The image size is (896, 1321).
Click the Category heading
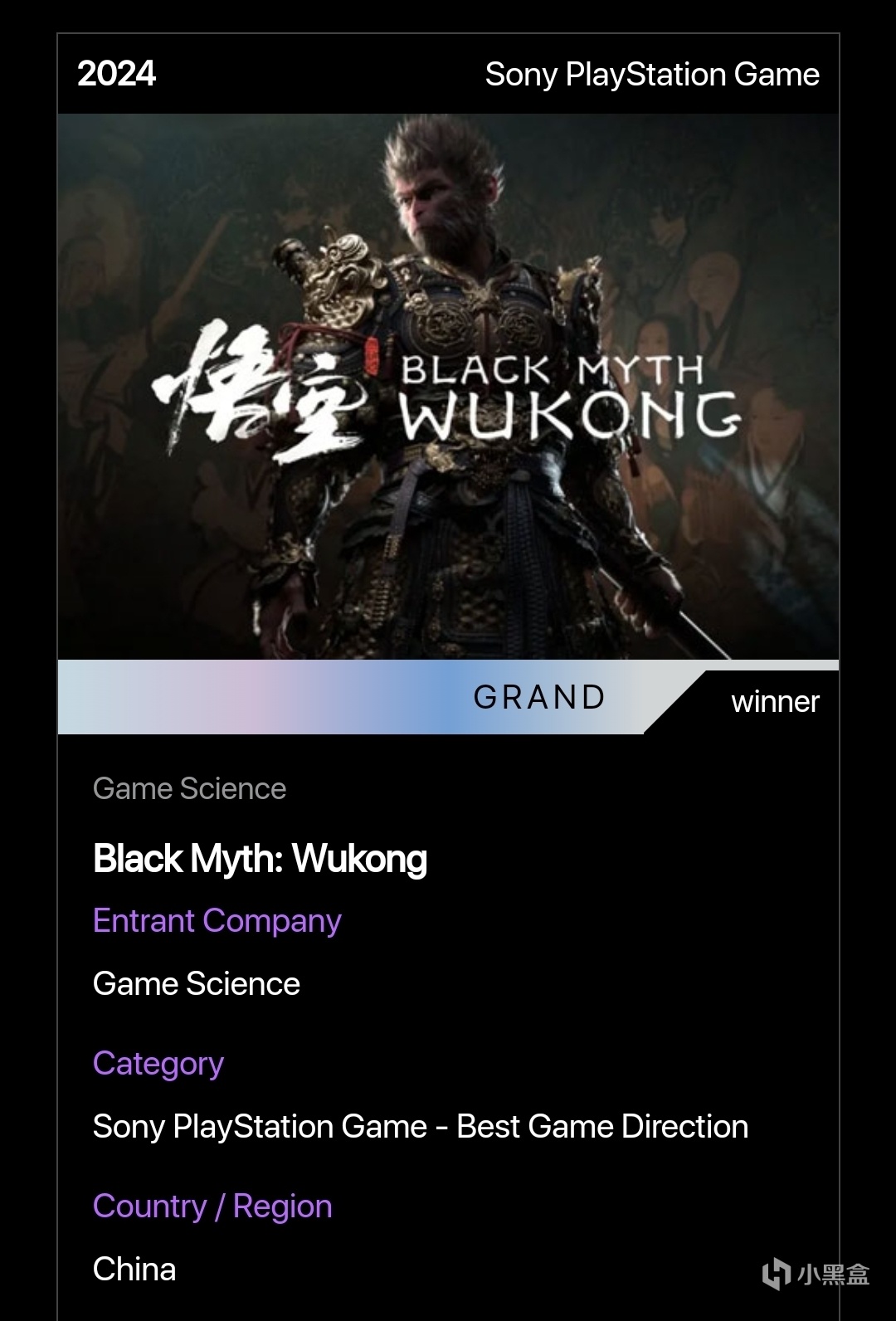[158, 1064]
